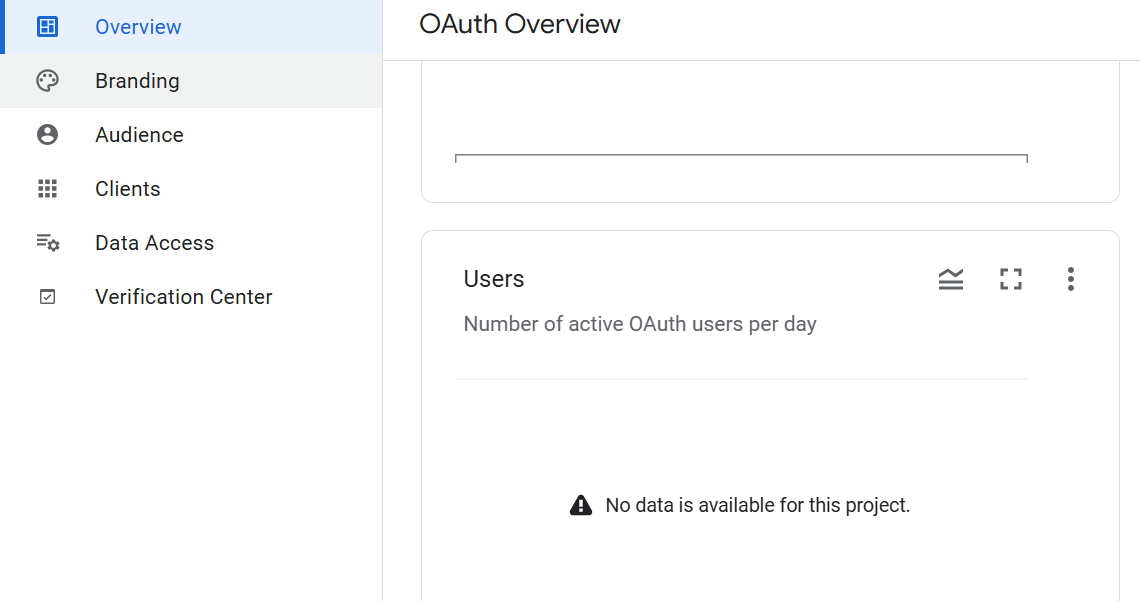
Task: Click the Audience person icon
Action: (47, 135)
